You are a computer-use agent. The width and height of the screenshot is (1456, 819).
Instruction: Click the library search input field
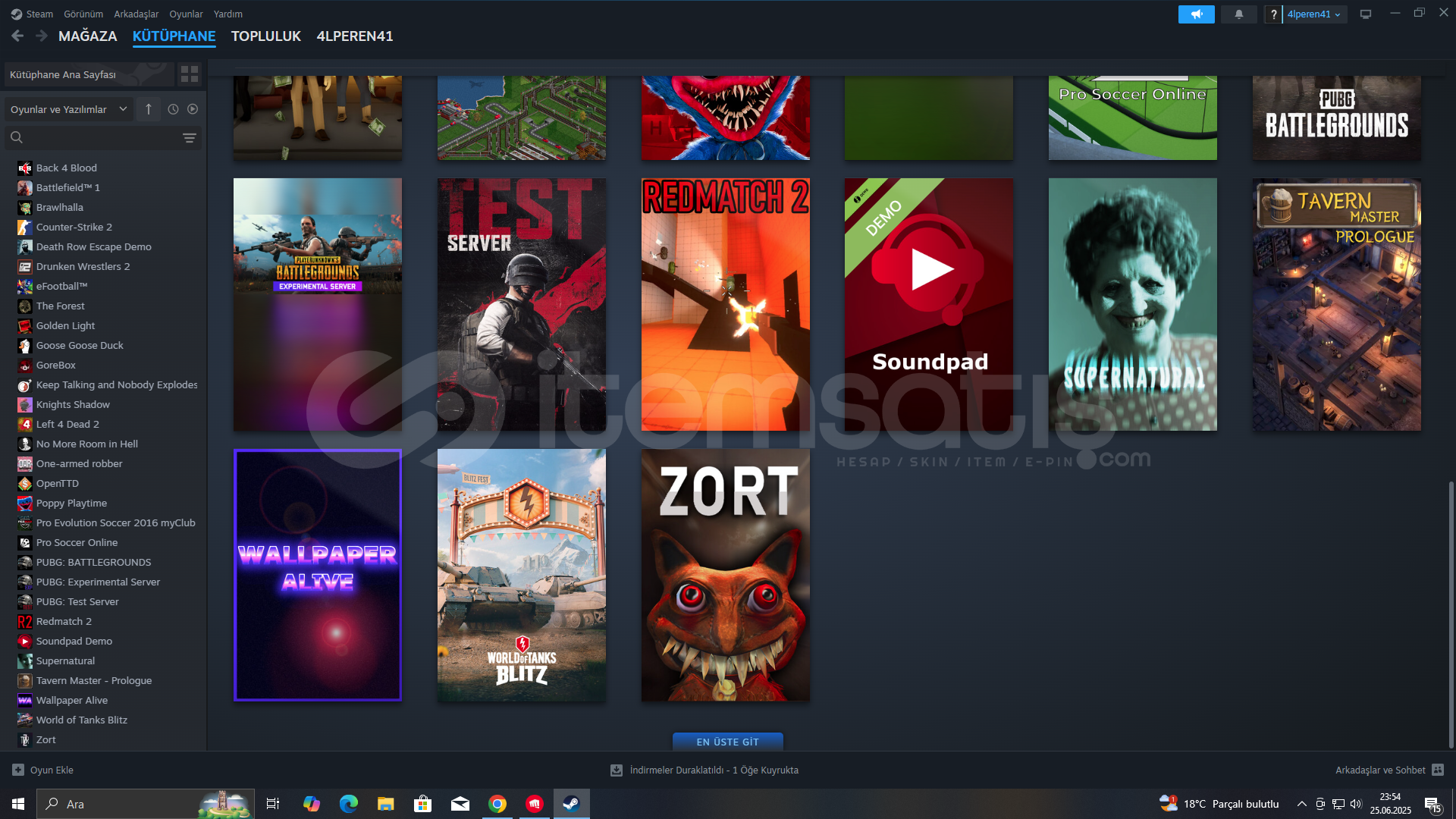tap(102, 138)
